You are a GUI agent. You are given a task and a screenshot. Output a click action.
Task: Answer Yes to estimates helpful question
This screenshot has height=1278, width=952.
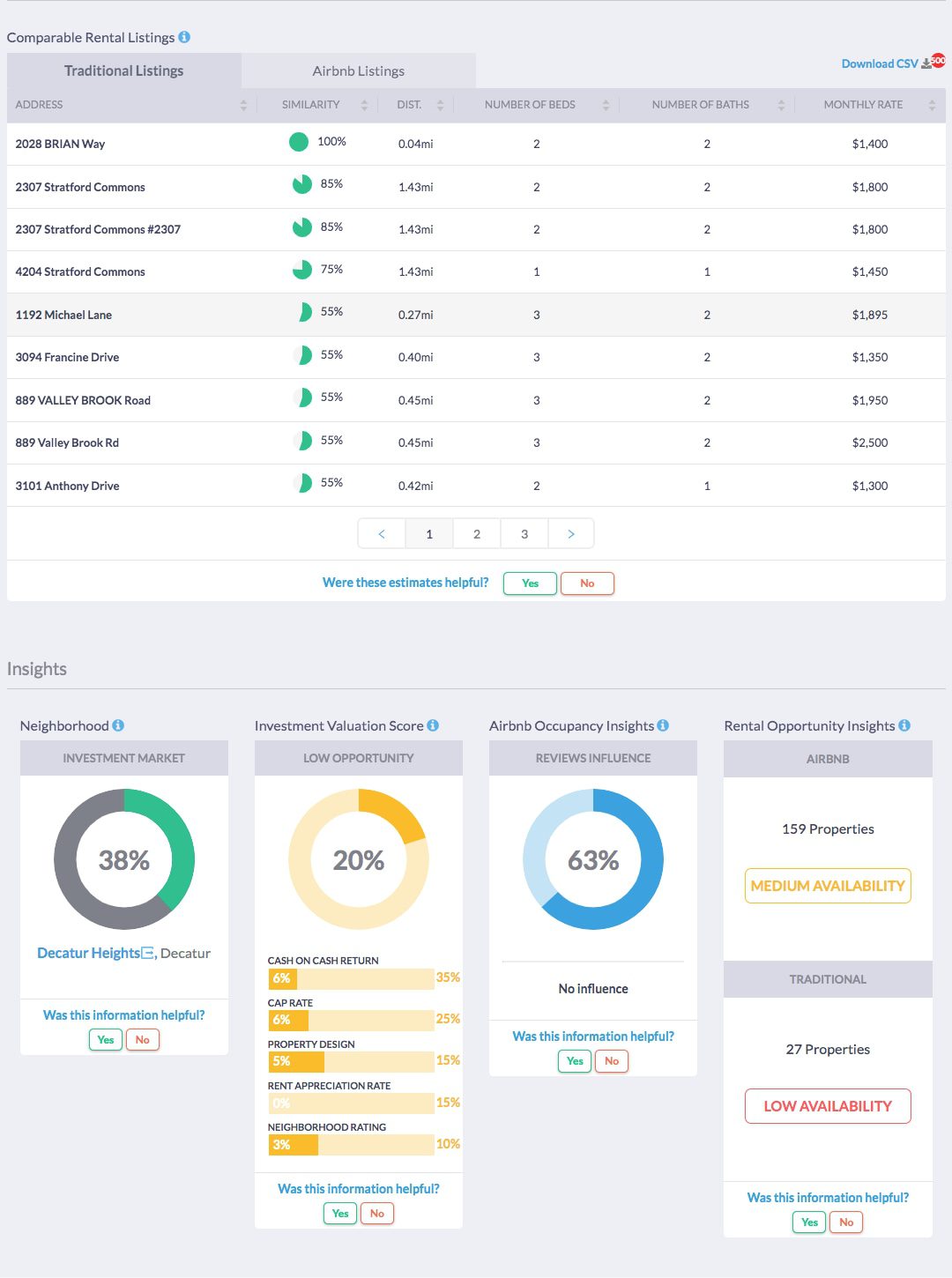tap(530, 583)
